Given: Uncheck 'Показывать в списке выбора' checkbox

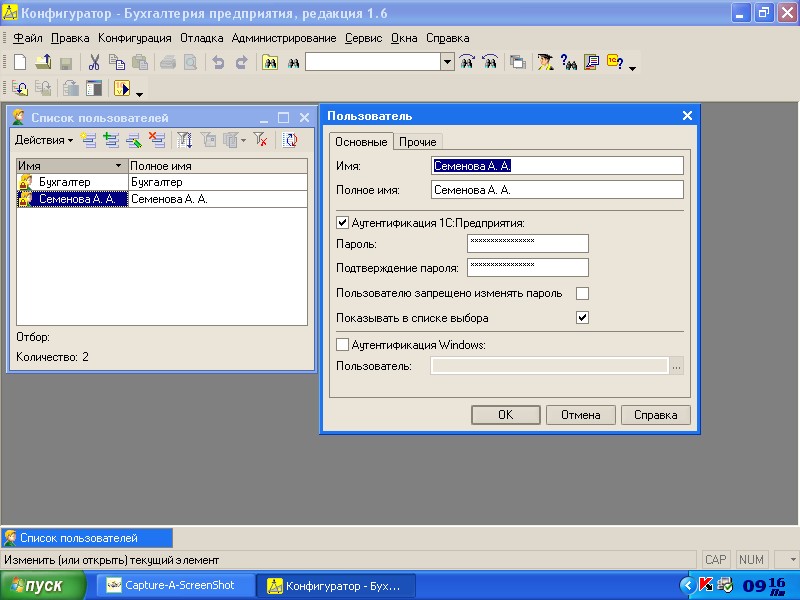Looking at the screenshot, I should (x=582, y=317).
